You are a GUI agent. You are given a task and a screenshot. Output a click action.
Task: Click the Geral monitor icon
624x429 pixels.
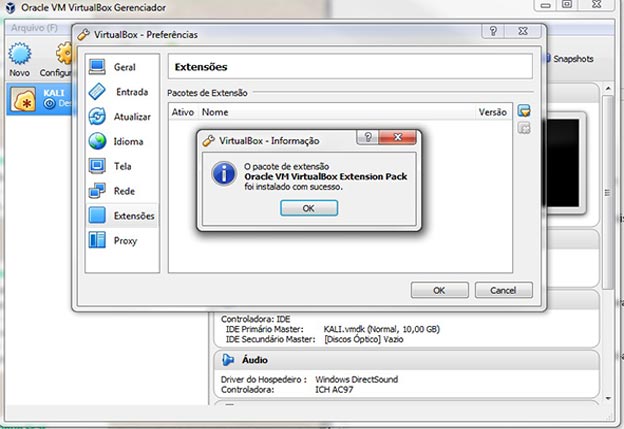(x=97, y=67)
